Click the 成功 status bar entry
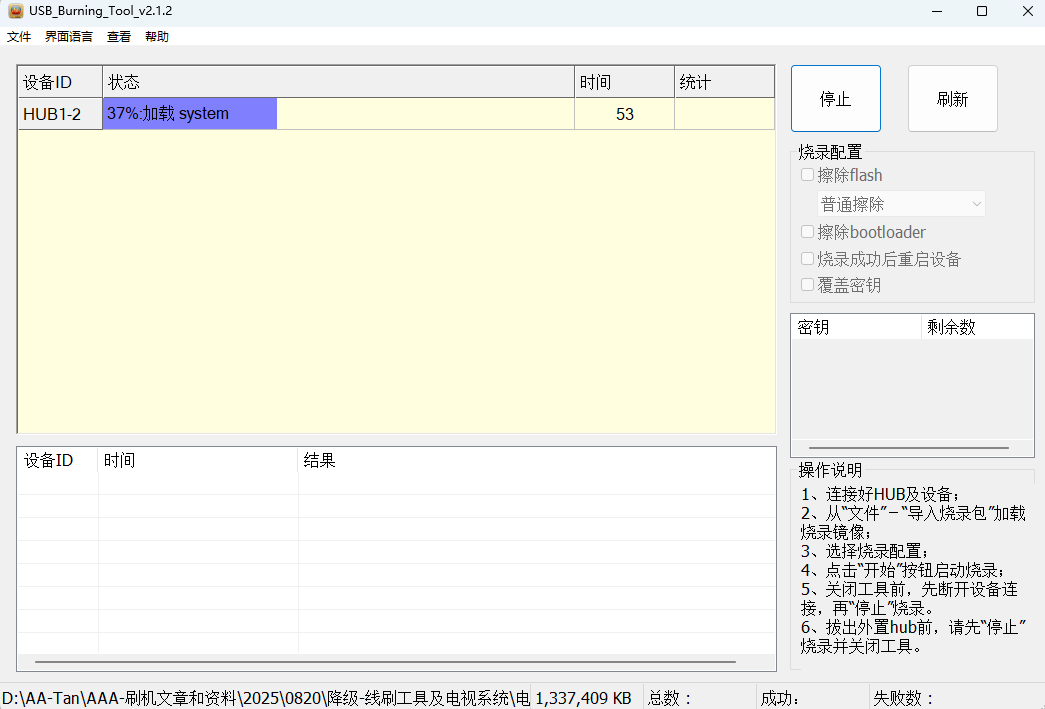Viewport: 1045px width, 709px height. pos(780,698)
